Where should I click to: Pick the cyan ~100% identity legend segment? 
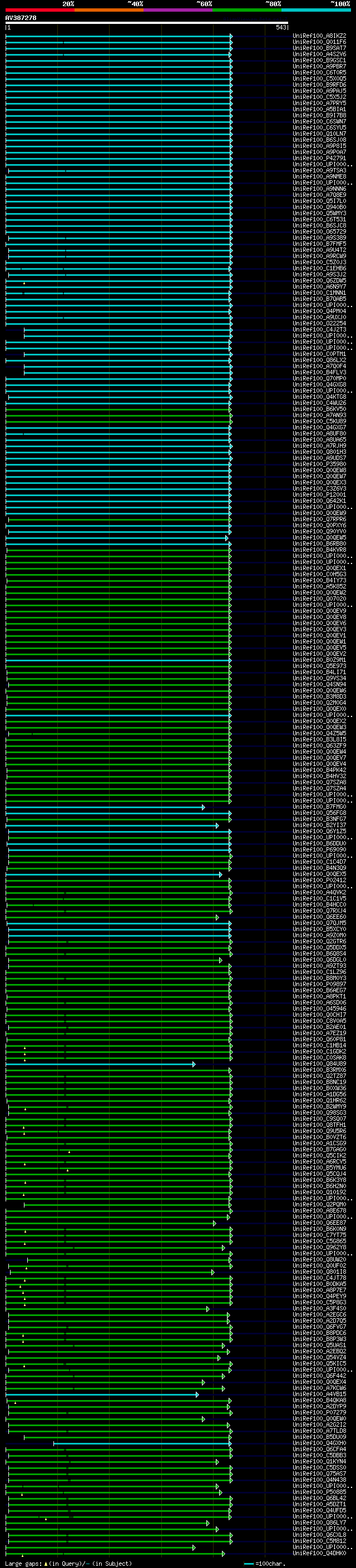[x=316, y=10]
